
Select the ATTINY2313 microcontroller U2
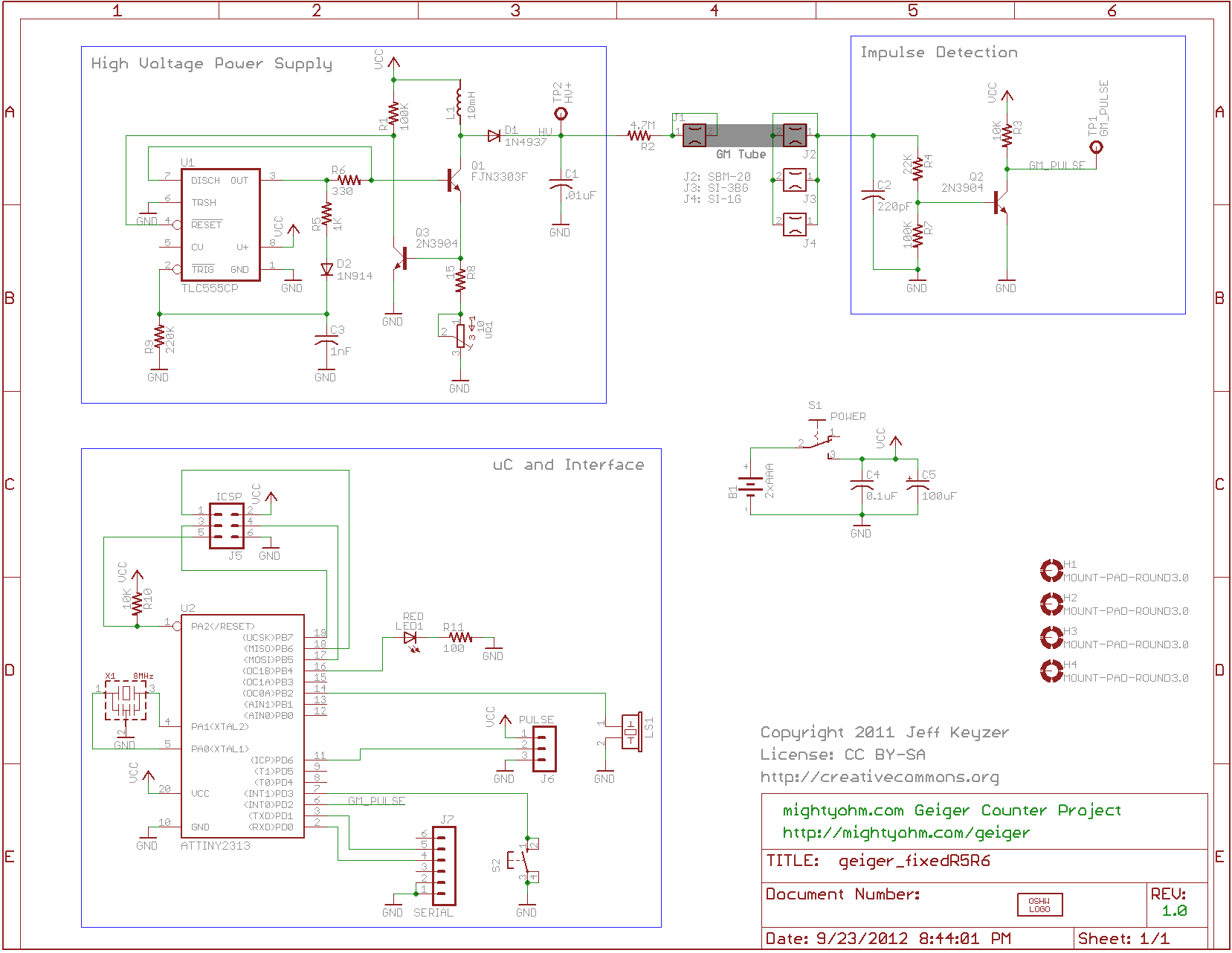[242, 726]
